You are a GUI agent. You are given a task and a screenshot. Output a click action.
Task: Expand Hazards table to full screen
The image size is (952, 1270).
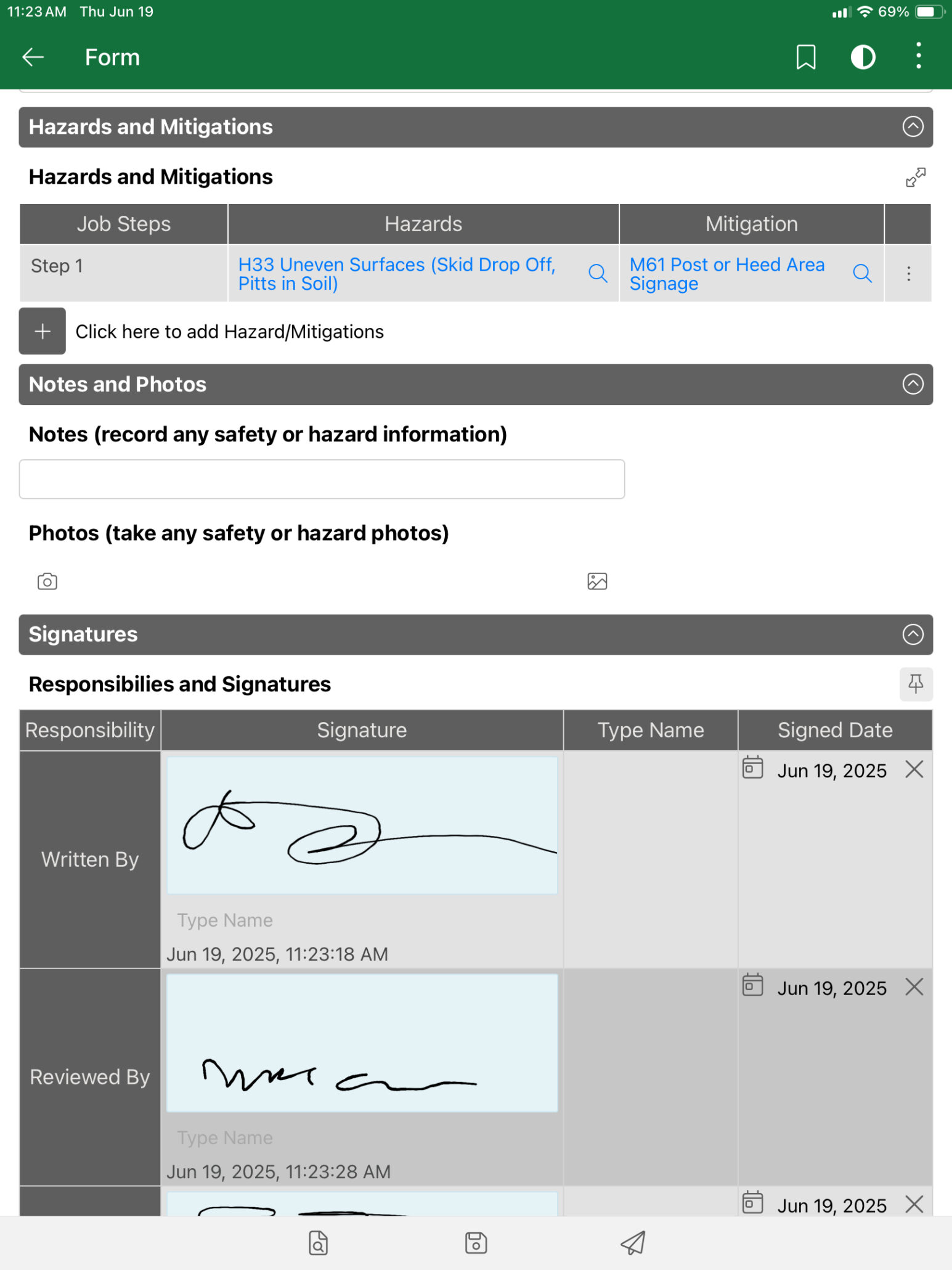point(916,177)
